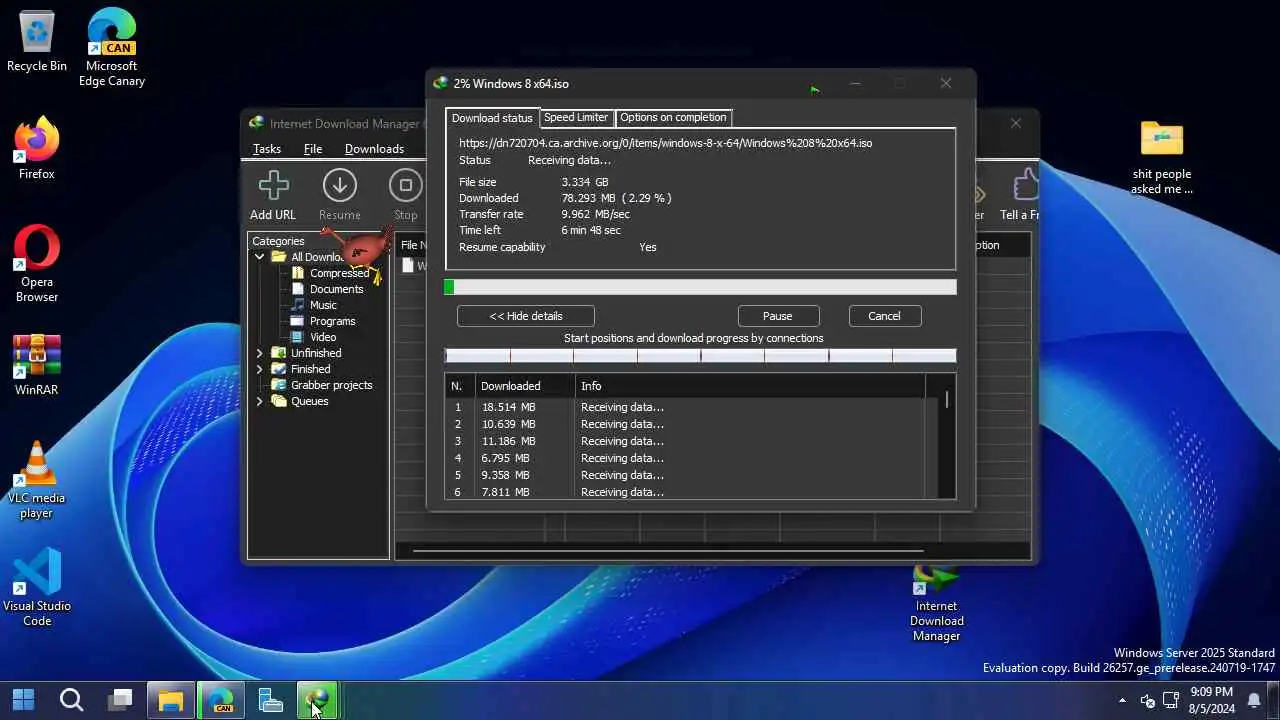Image resolution: width=1280 pixels, height=720 pixels.
Task: Open the clock showing 9:09 PM
Action: tap(1211, 700)
